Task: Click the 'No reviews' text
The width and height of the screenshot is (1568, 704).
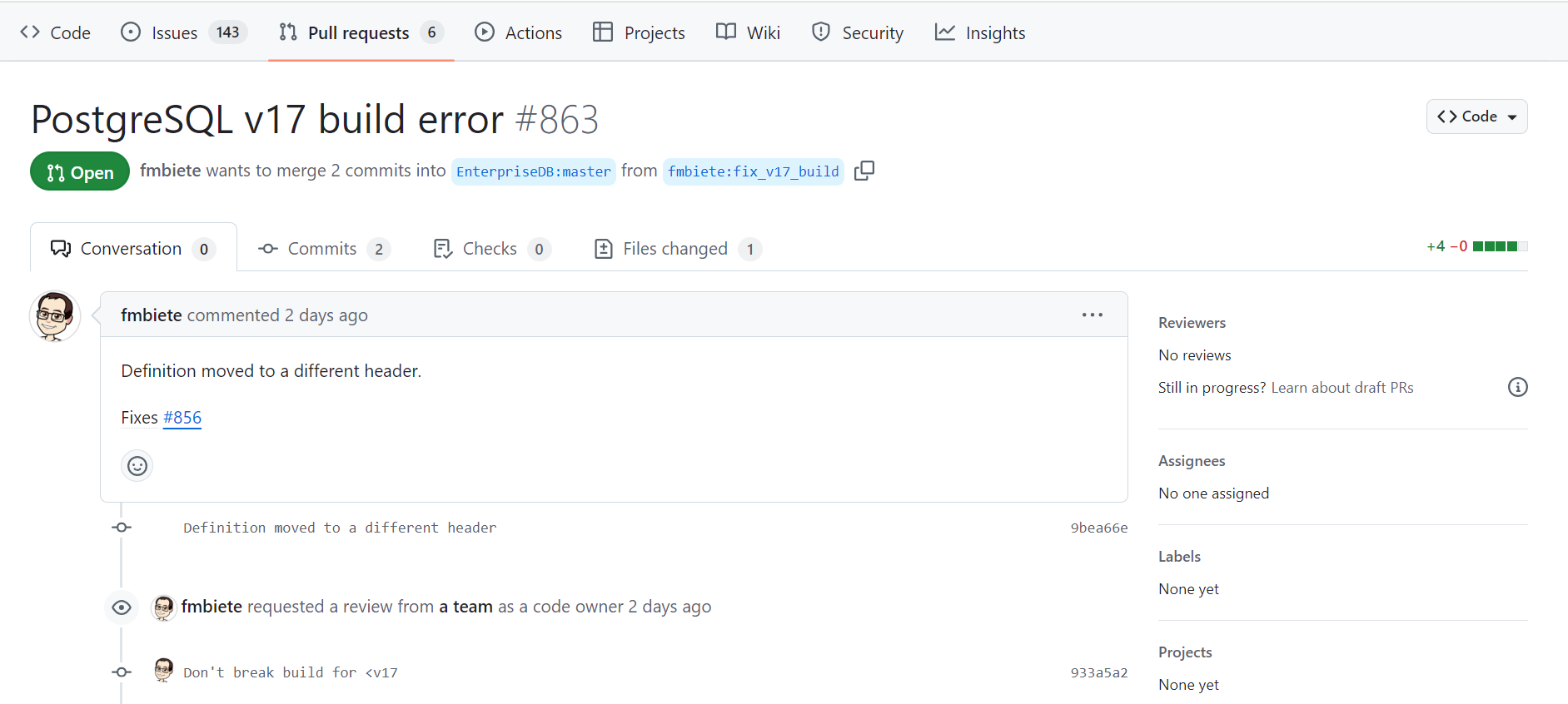Action: (x=1195, y=355)
